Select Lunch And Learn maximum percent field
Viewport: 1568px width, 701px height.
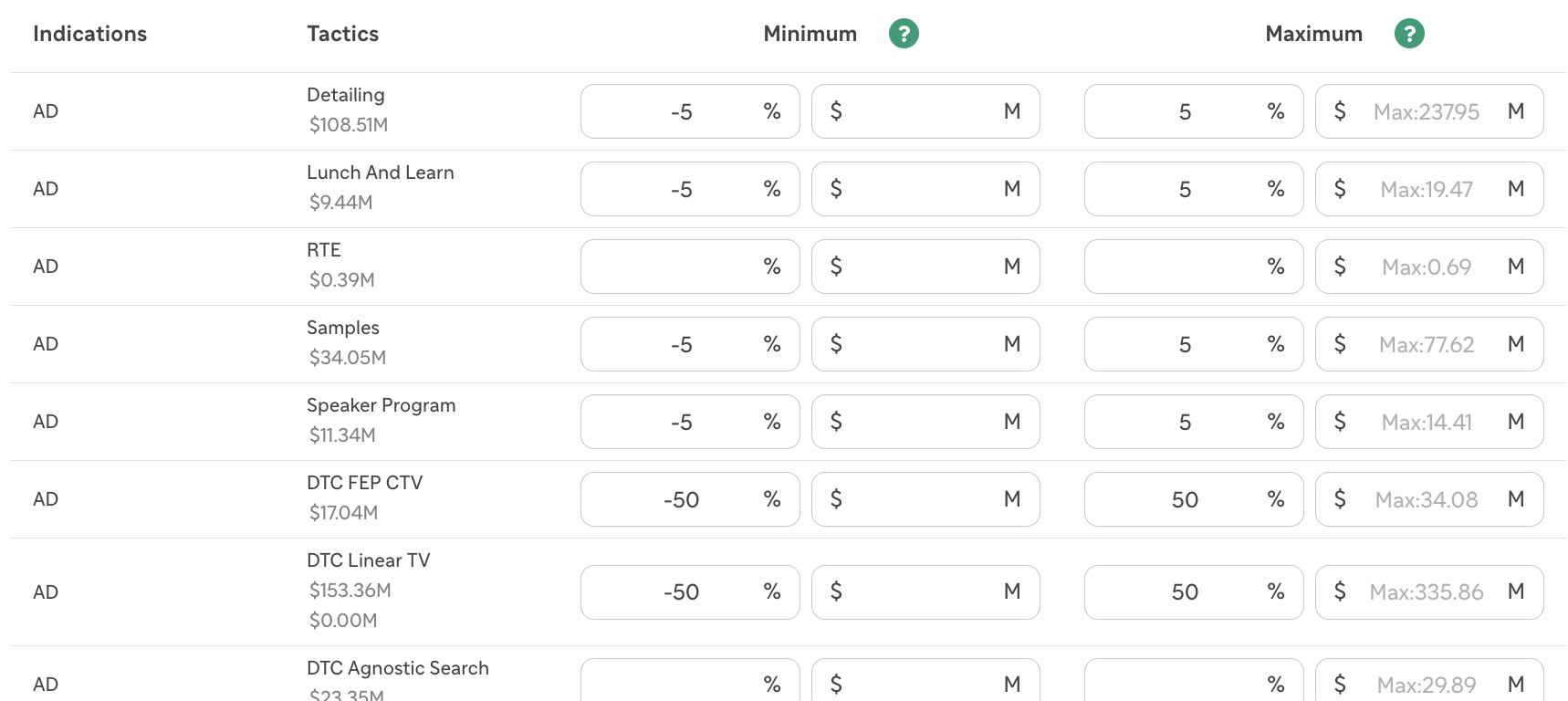point(1194,189)
